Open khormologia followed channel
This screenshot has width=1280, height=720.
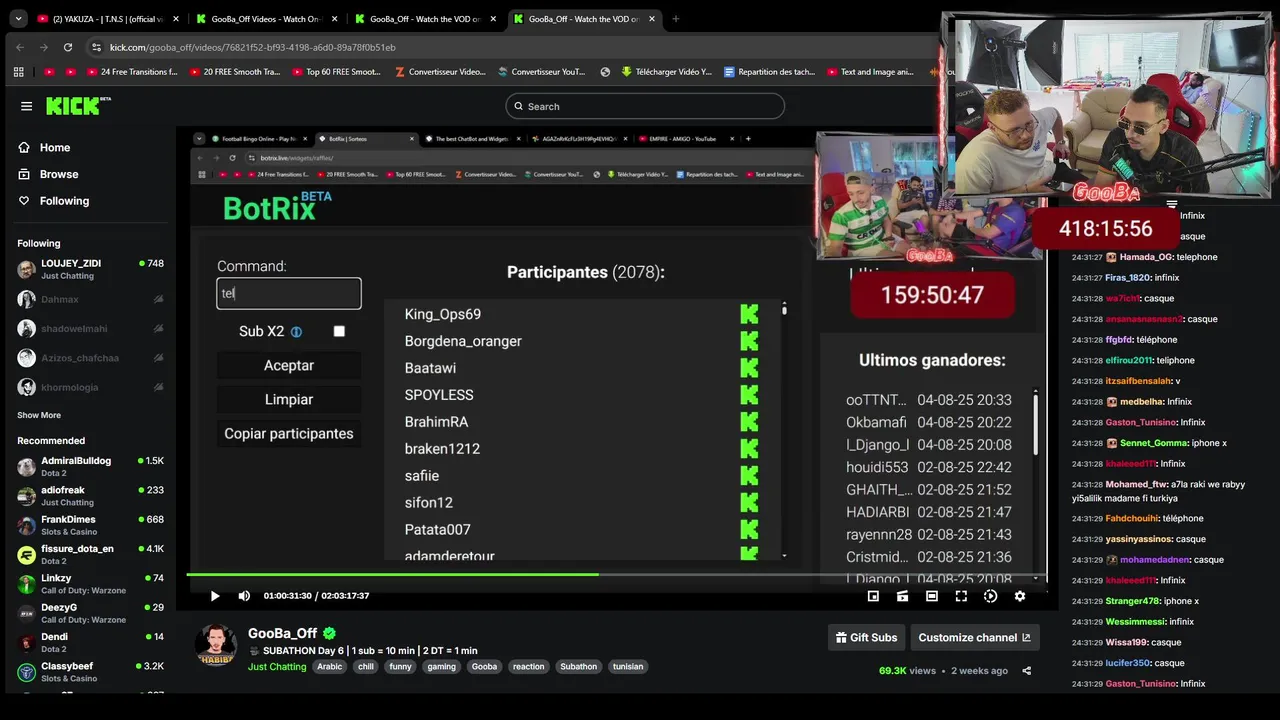[x=90, y=387]
